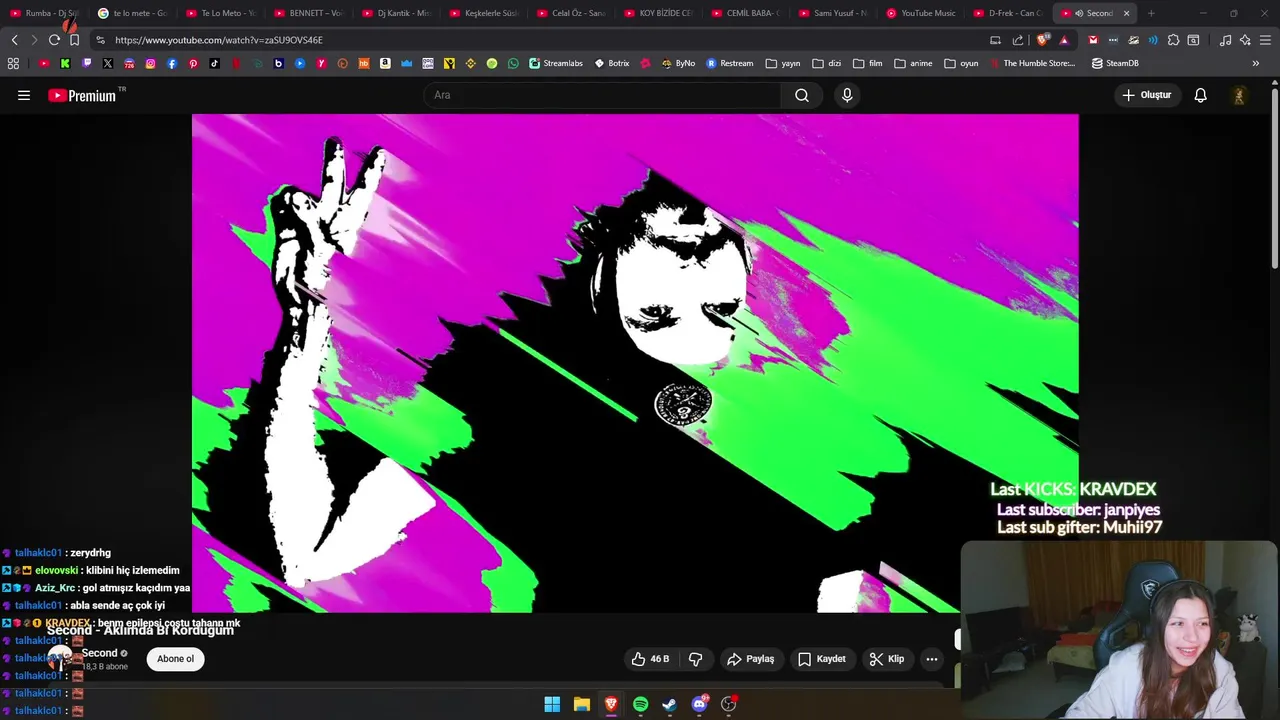Open the Restream bookmark
The image size is (1280, 720).
click(x=730, y=63)
